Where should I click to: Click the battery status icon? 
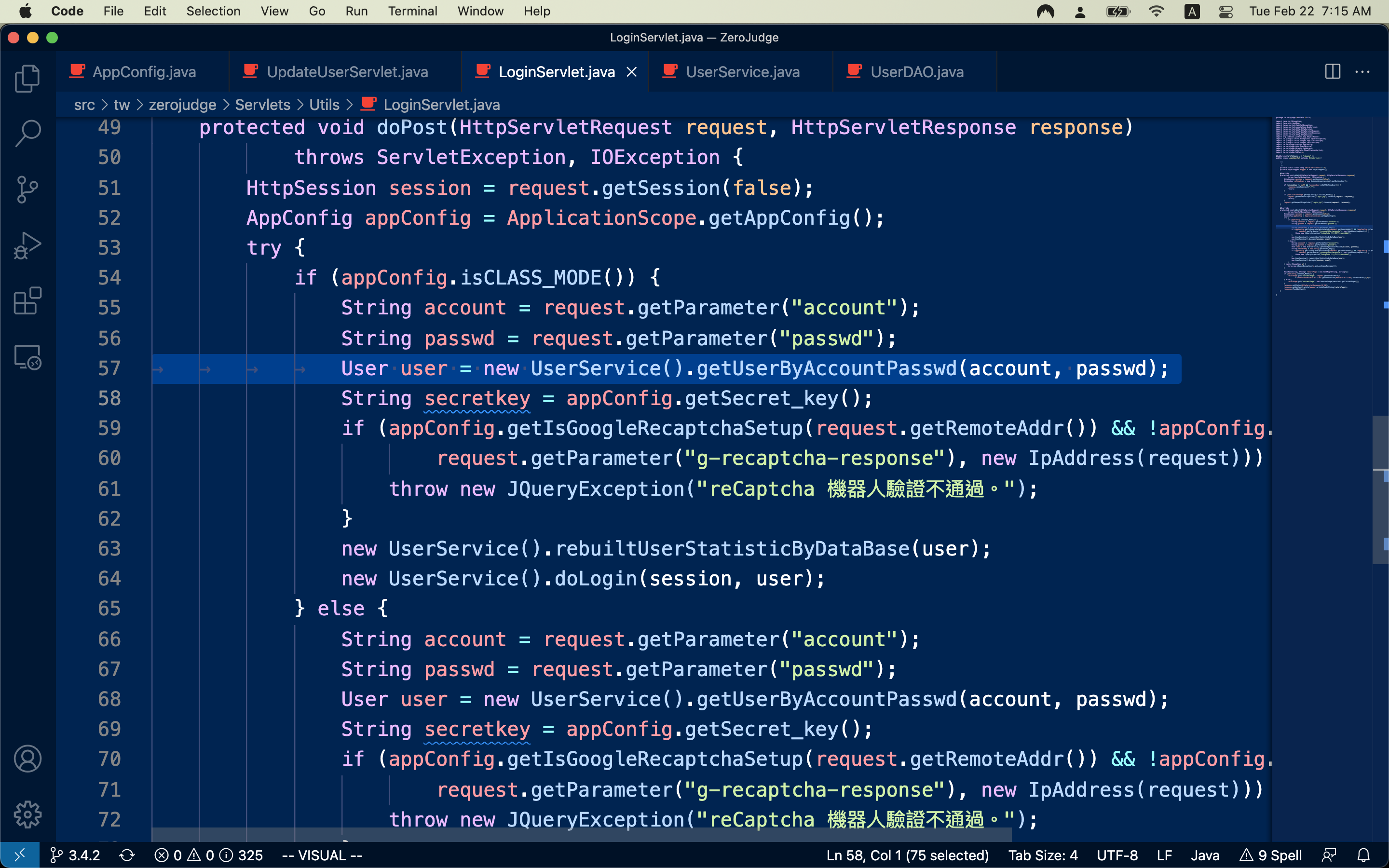(x=1118, y=11)
